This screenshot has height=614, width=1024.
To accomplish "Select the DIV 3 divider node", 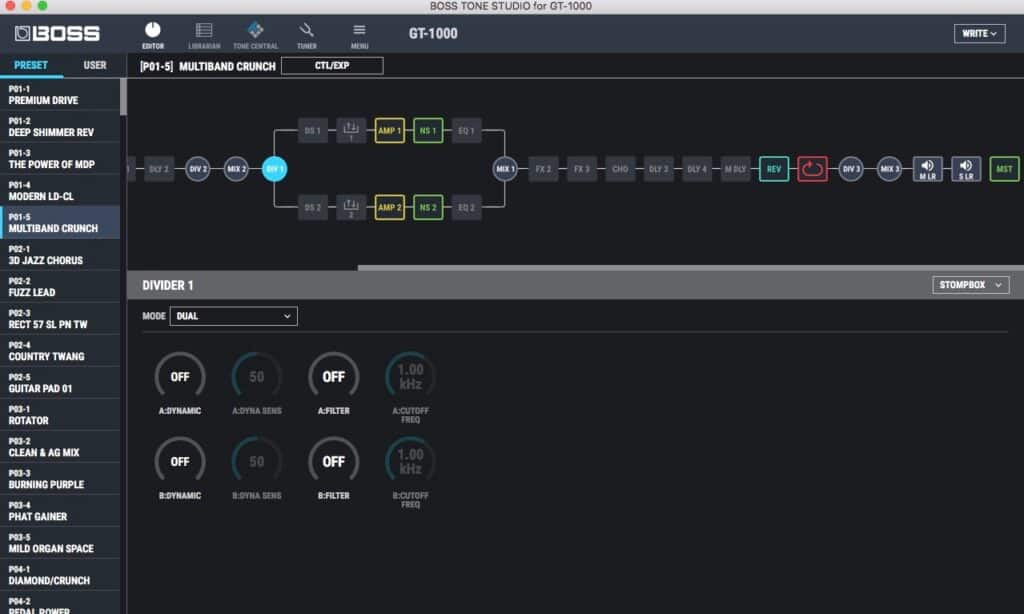I will click(x=850, y=169).
